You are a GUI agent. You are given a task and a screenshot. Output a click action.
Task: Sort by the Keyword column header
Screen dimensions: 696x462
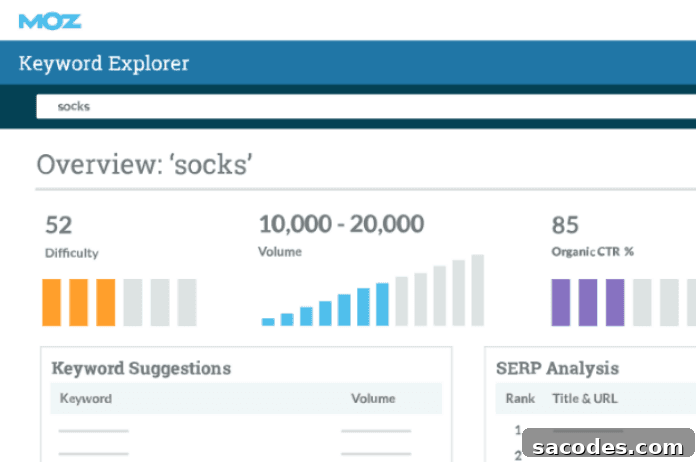[x=86, y=399]
